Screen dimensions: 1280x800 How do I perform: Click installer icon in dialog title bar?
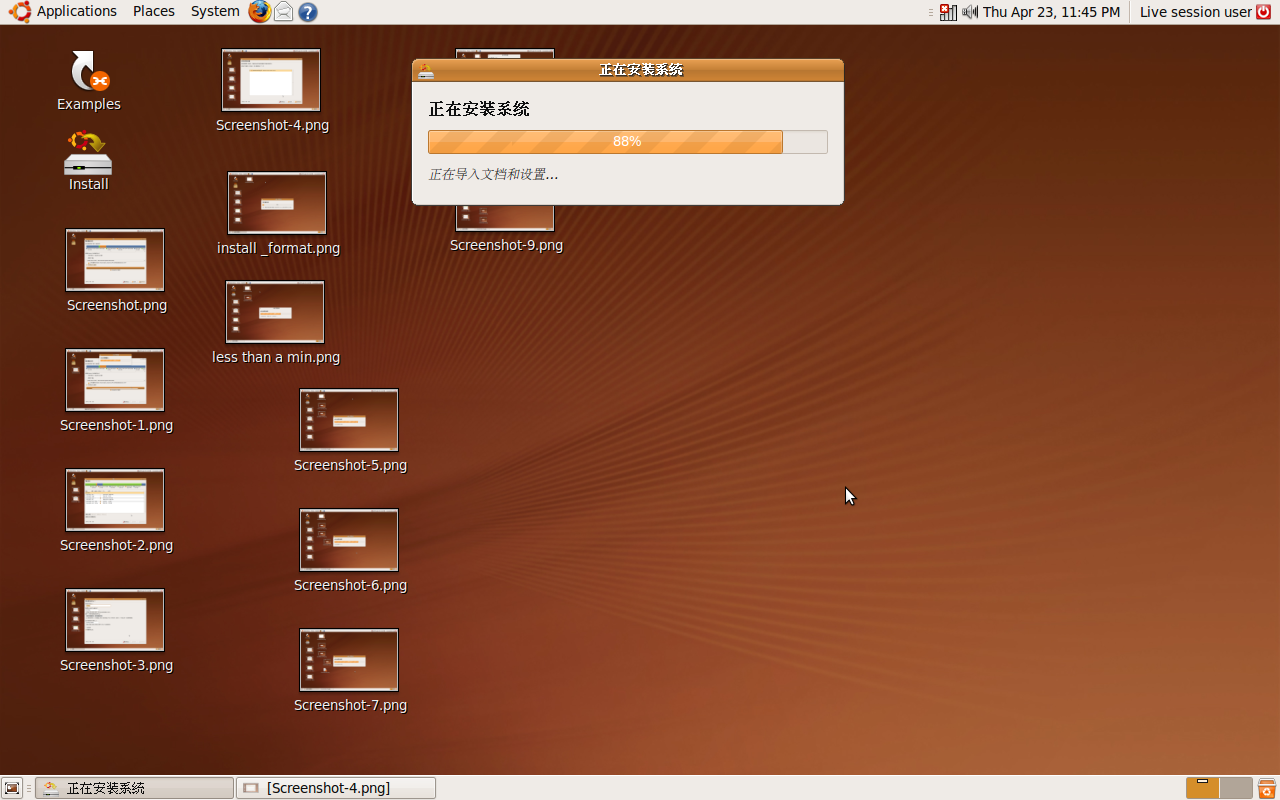(x=426, y=70)
